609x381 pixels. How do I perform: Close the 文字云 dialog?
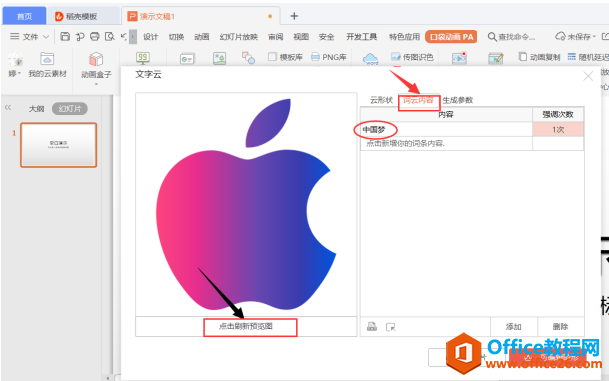coord(588,76)
